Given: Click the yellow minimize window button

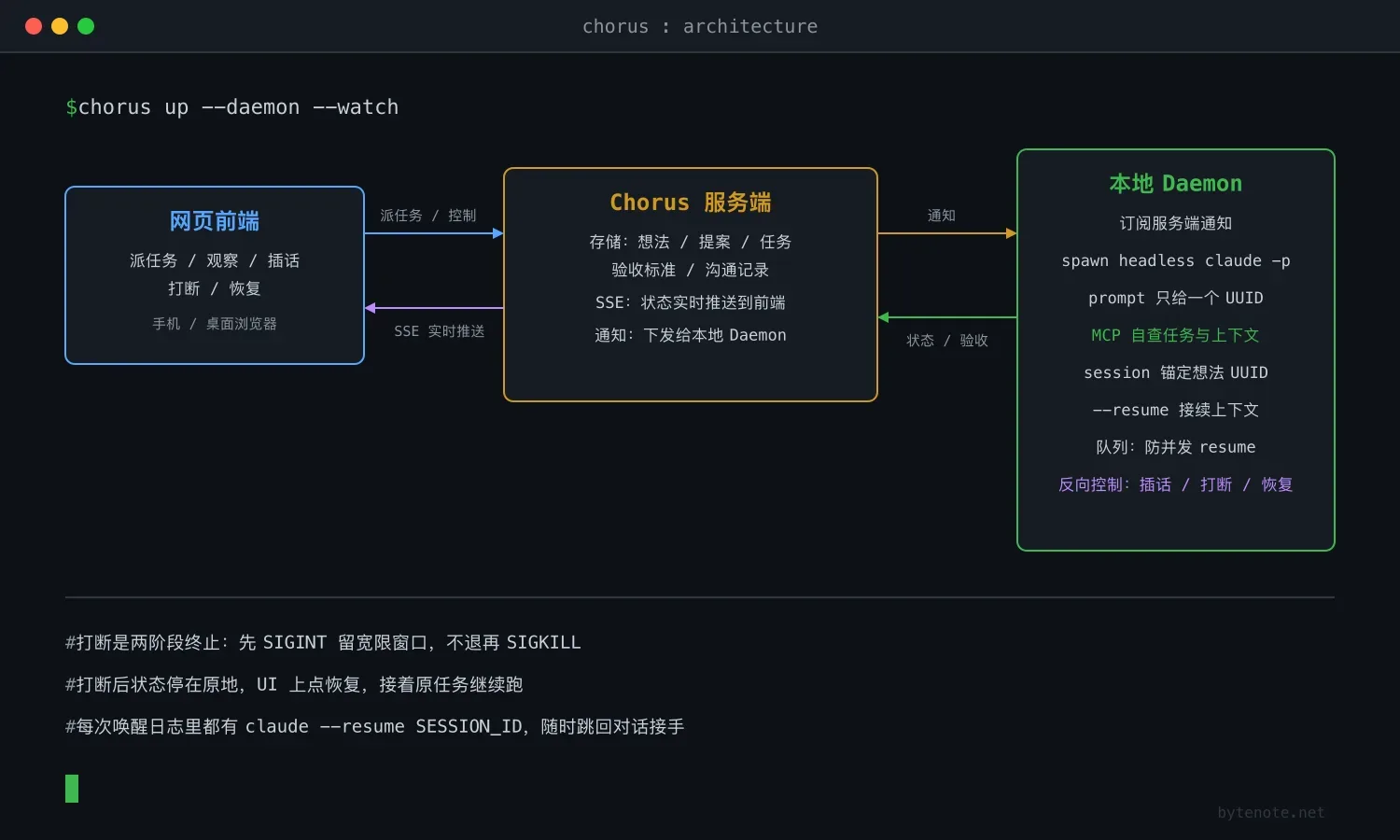Looking at the screenshot, I should 60,26.
